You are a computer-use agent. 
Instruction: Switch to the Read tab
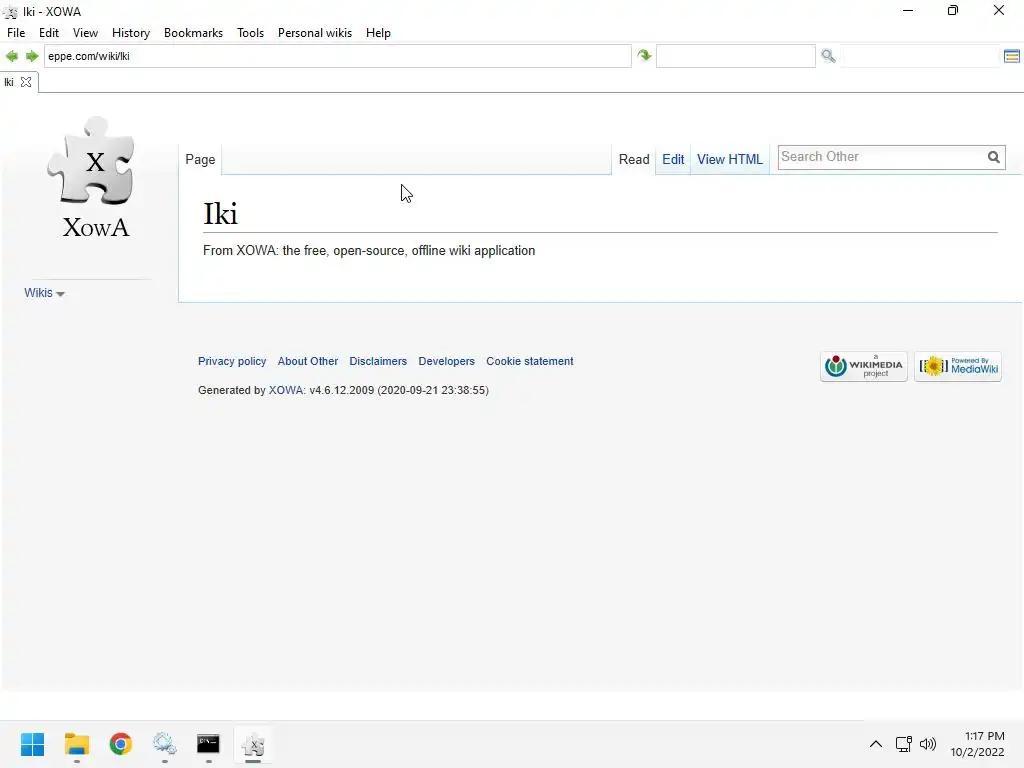point(634,159)
